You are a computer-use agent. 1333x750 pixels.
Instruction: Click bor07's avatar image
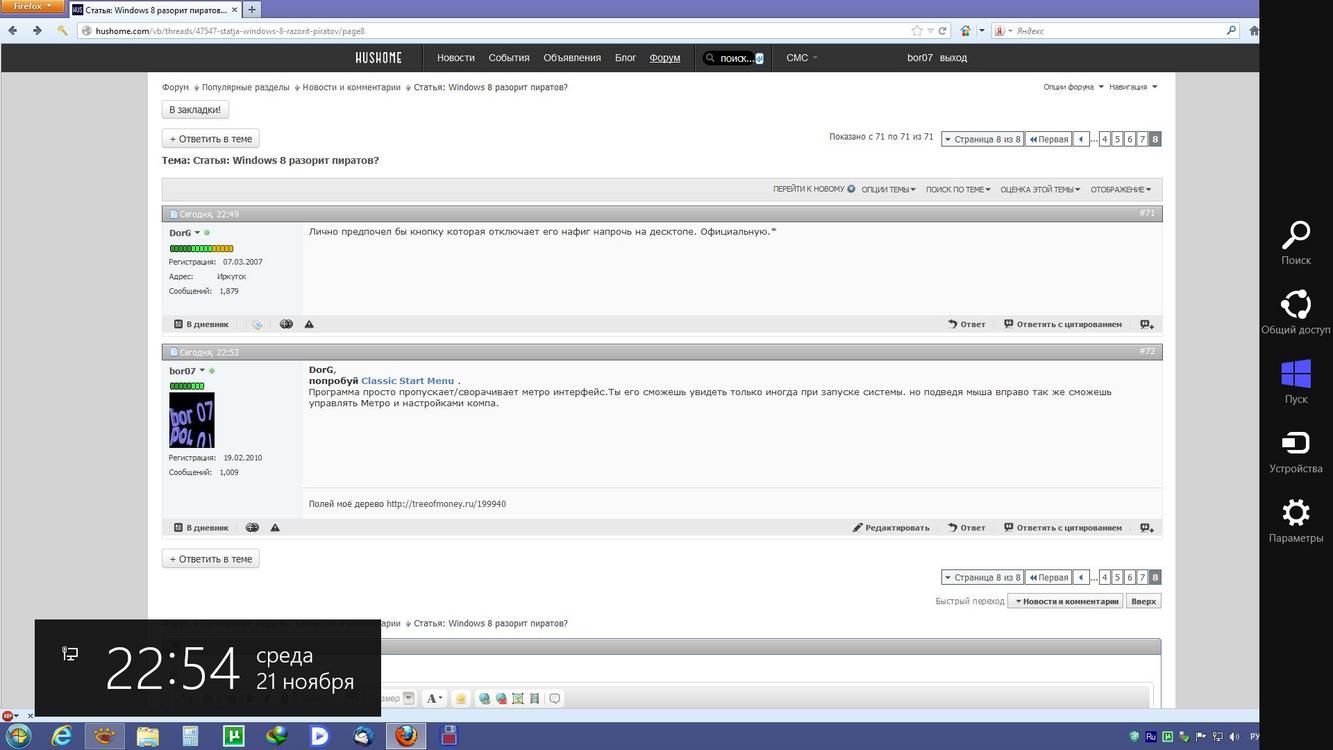pos(192,420)
